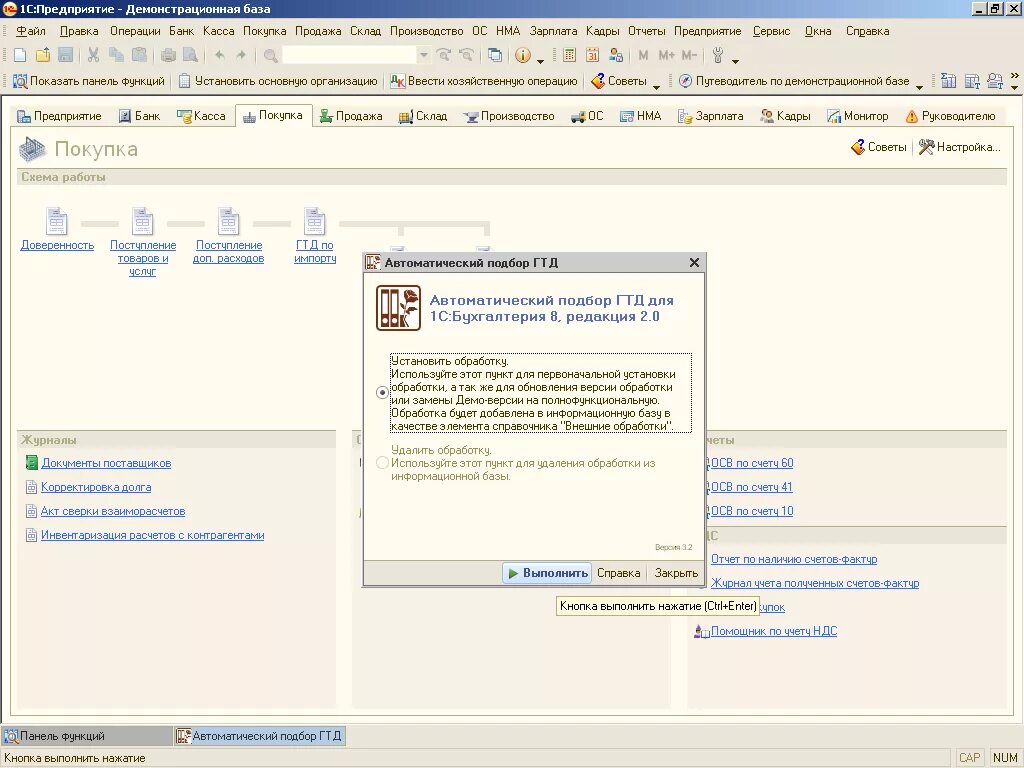Click Показать панель функций button
Viewport: 1024px width, 768px height.
pyautogui.click(x=88, y=81)
